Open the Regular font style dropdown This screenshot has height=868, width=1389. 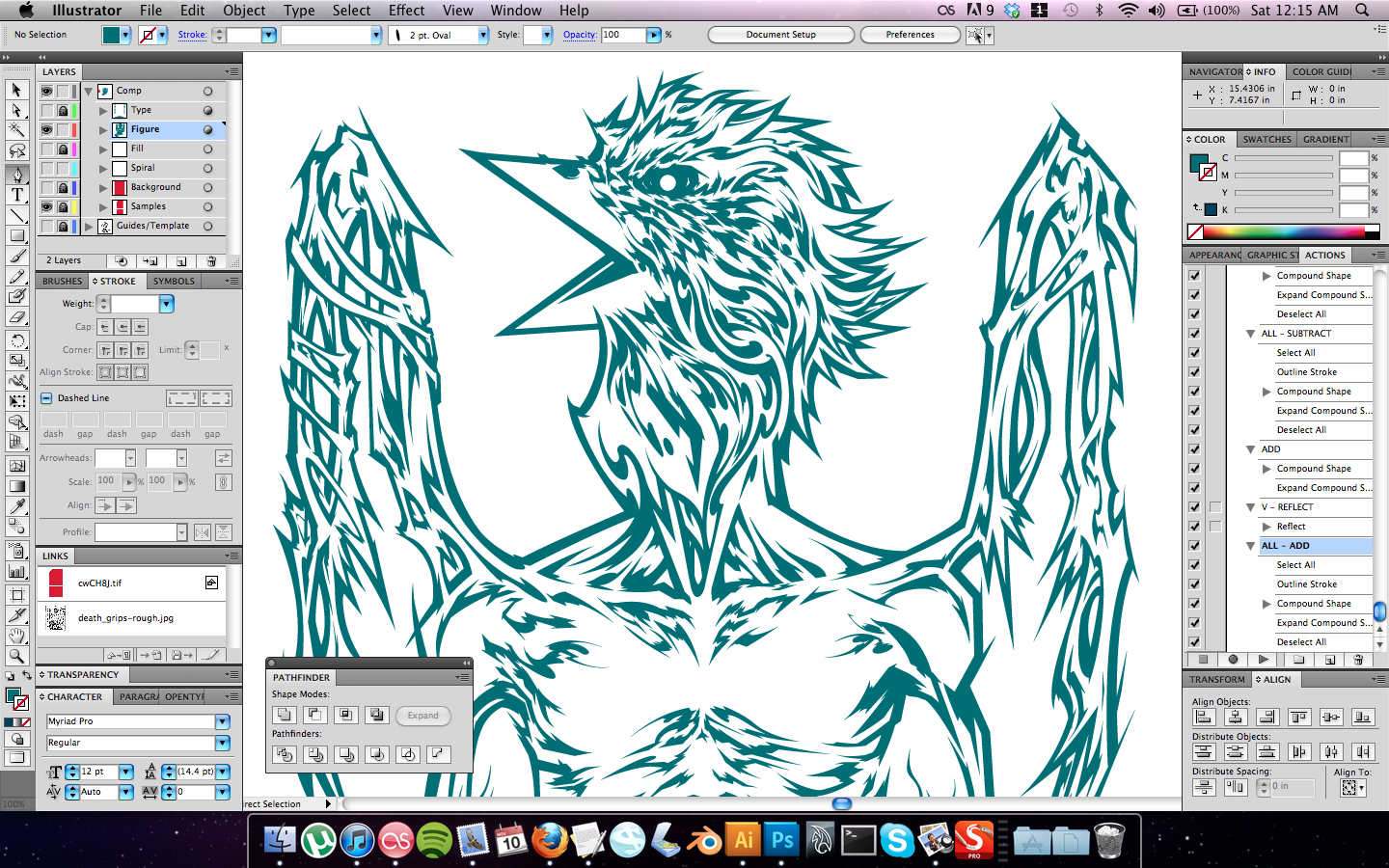tap(223, 743)
